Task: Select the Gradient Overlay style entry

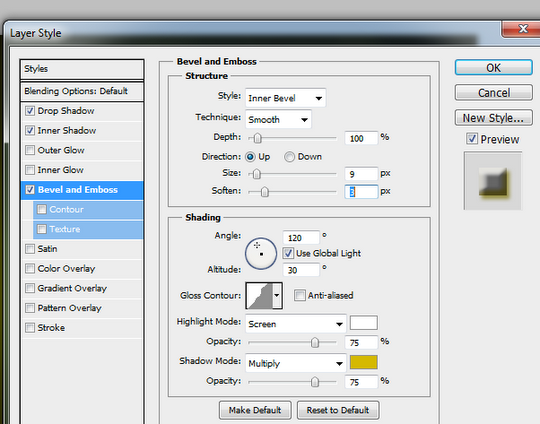Action: tap(82, 288)
